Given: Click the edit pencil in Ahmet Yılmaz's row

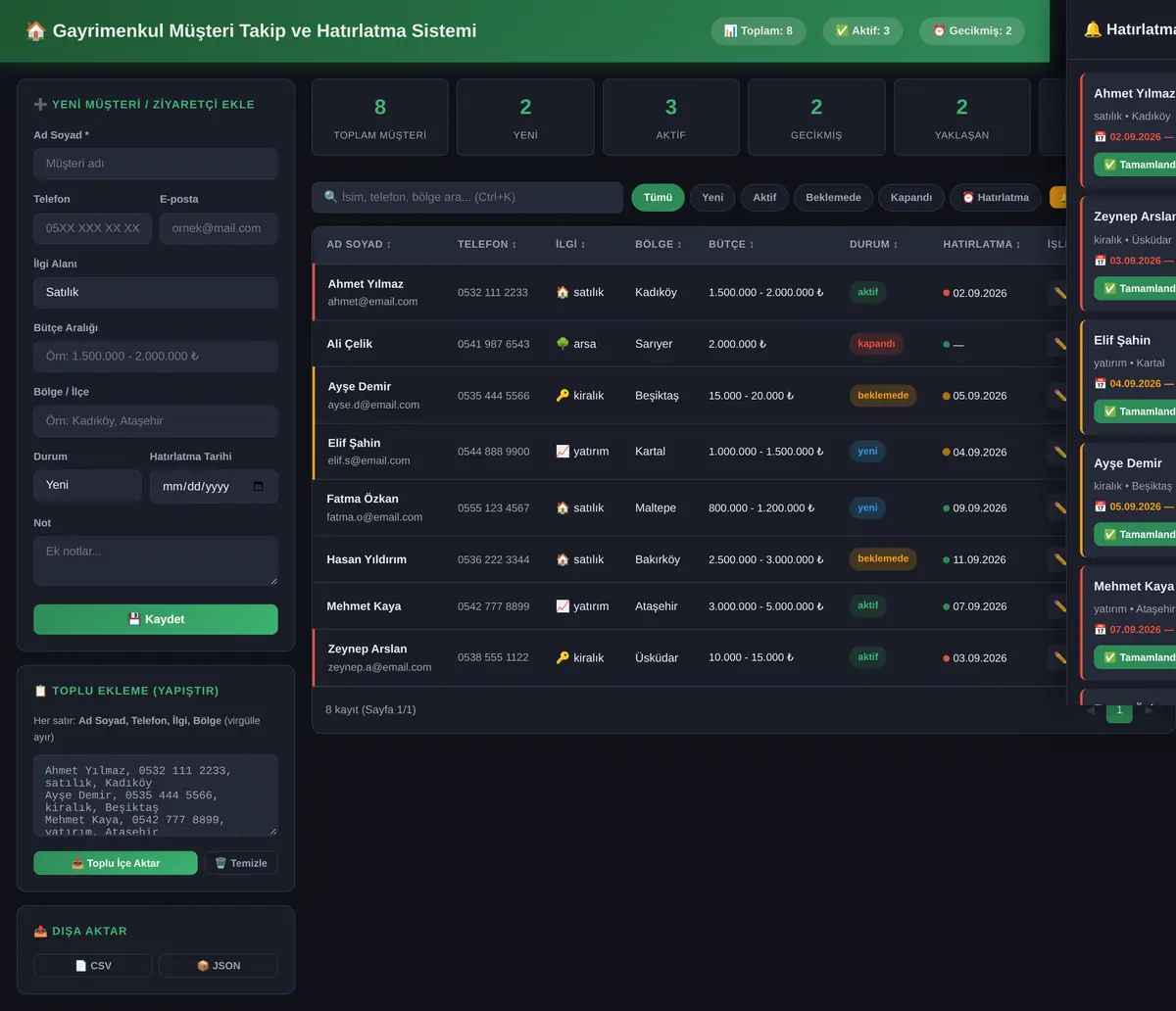Looking at the screenshot, I should 1059,292.
